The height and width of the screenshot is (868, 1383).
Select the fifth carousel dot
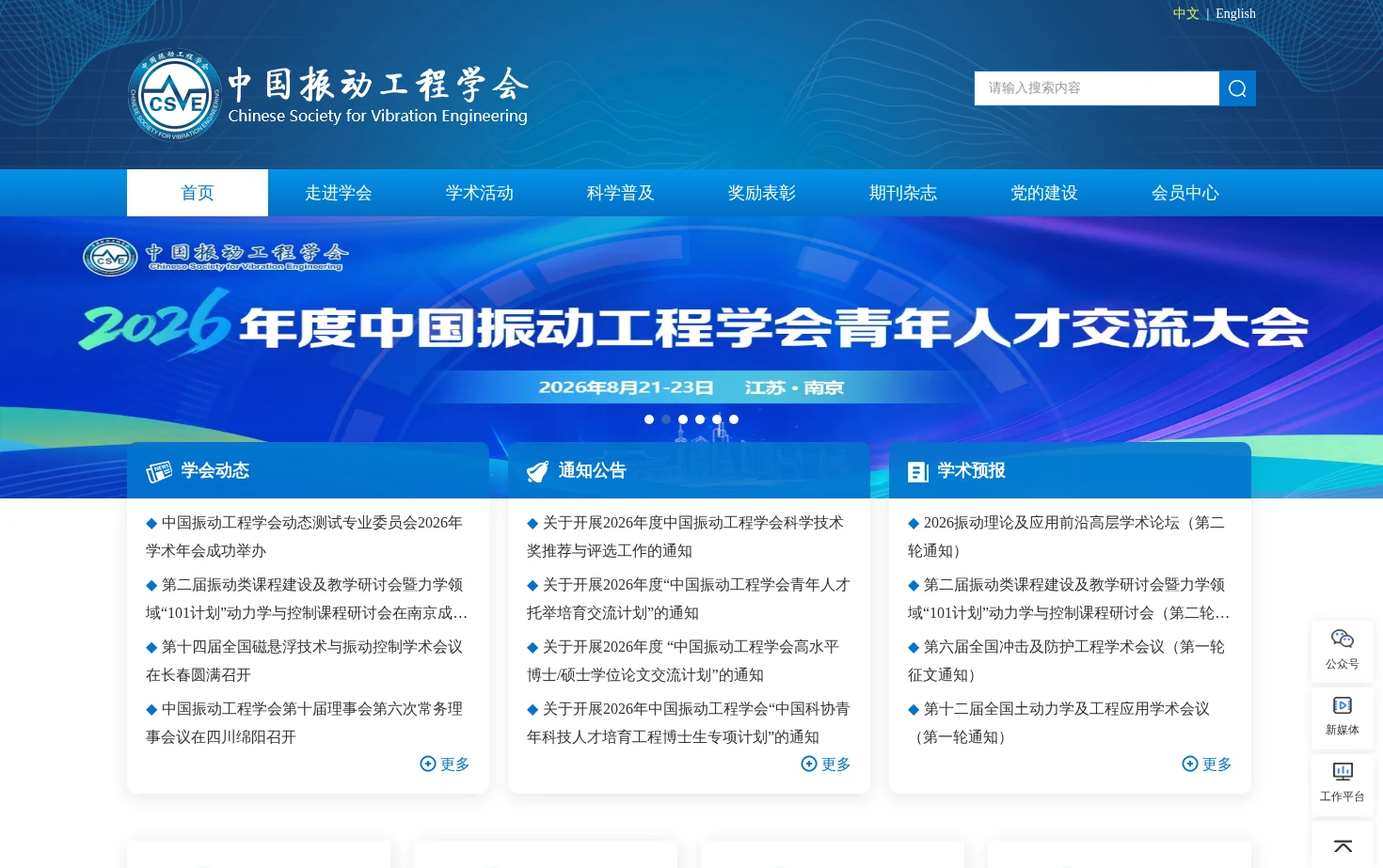coord(717,419)
